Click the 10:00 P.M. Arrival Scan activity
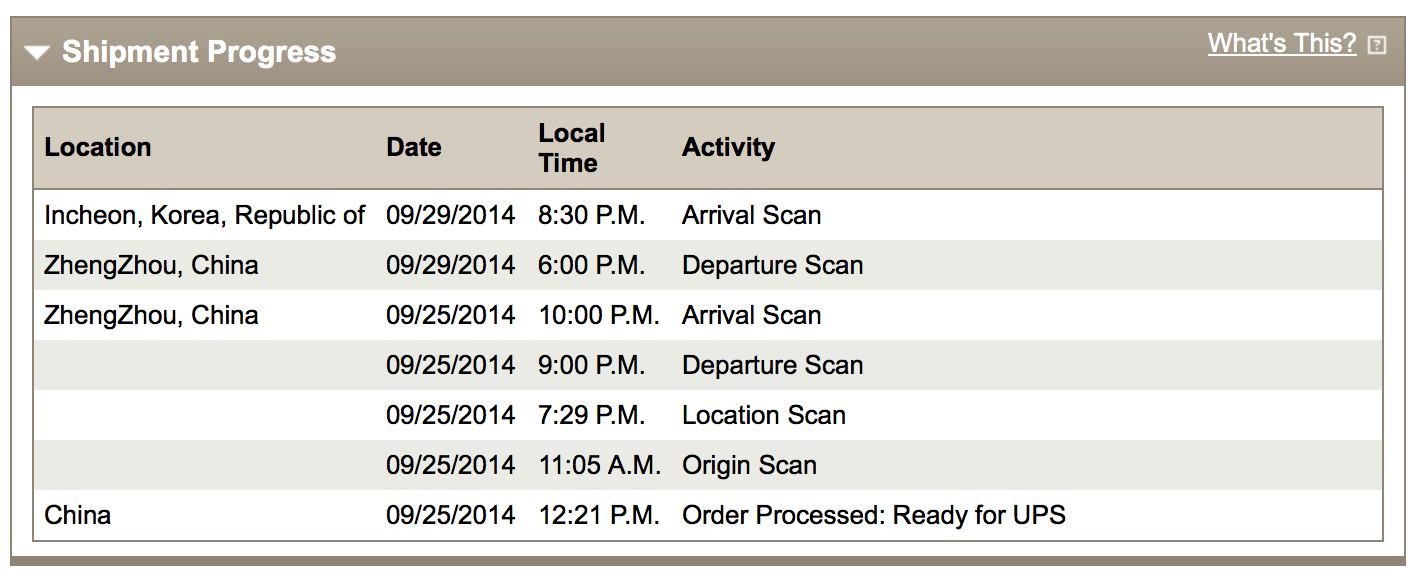1414x580 pixels. (751, 315)
